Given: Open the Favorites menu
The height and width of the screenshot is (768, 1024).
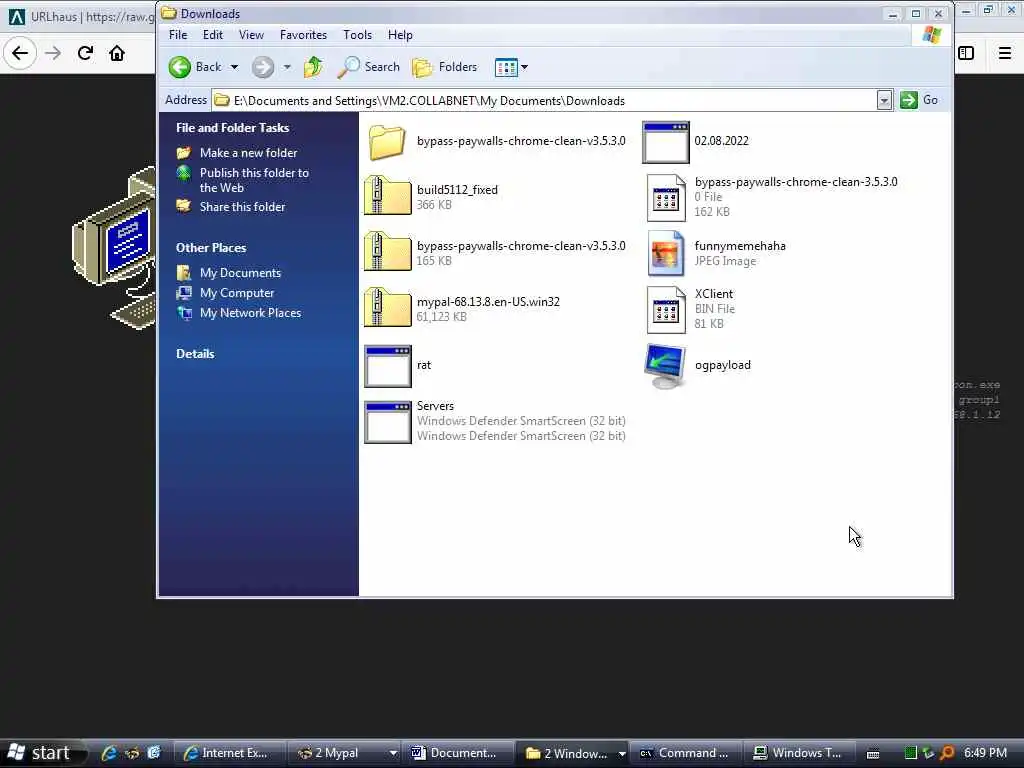Looking at the screenshot, I should (303, 35).
